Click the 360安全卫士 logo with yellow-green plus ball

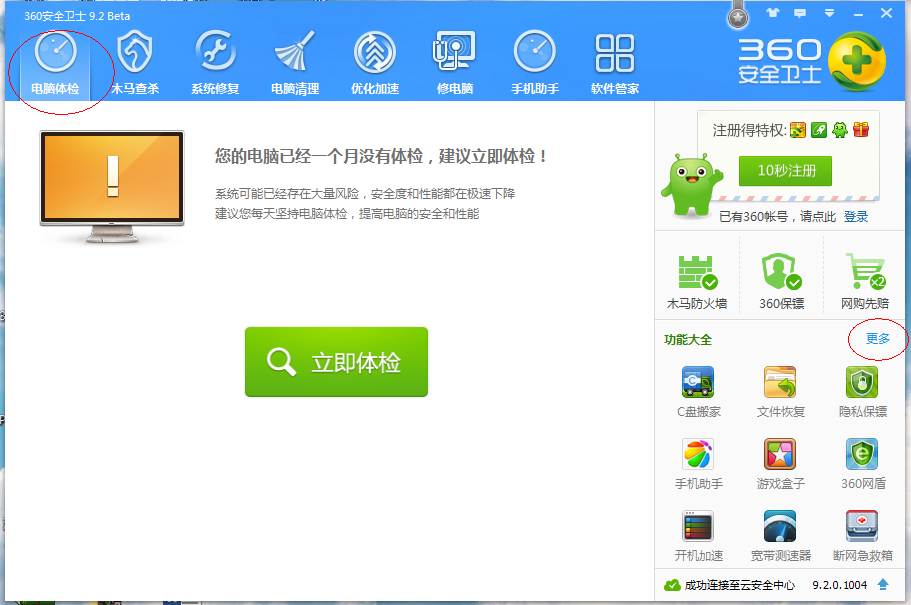click(x=812, y=62)
